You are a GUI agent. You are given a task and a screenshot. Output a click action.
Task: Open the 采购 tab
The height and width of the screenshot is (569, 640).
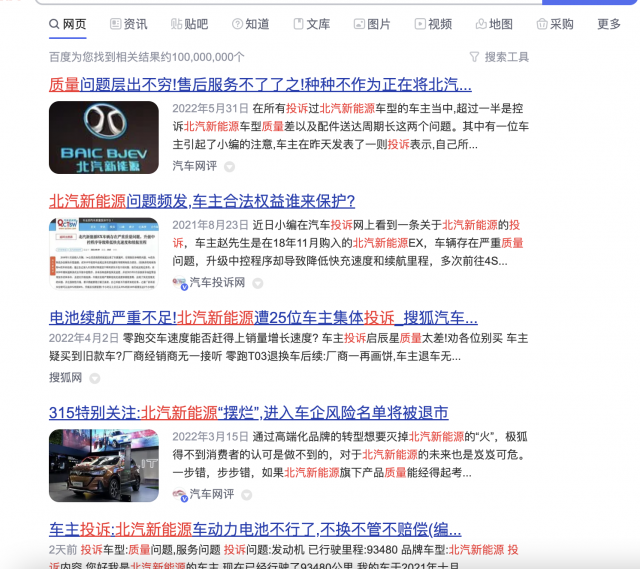click(x=555, y=24)
